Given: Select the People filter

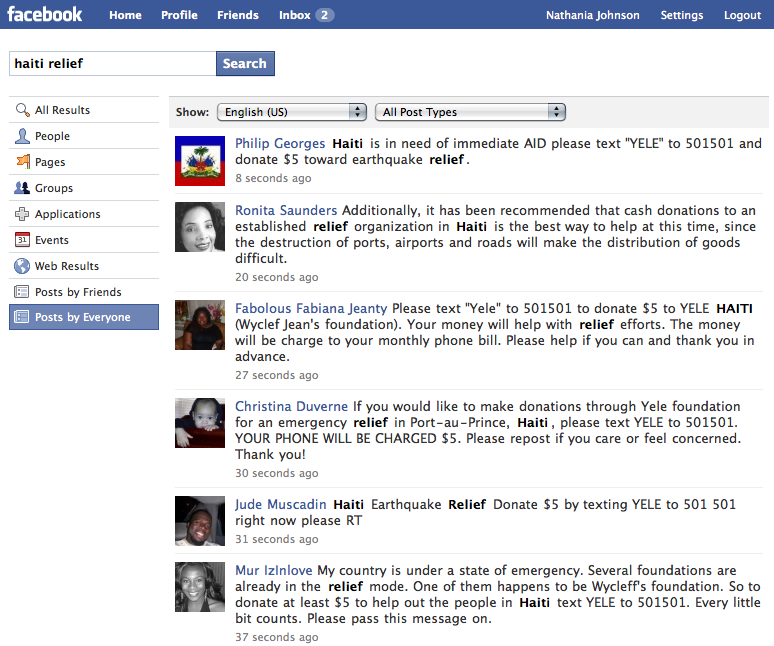Looking at the screenshot, I should (84, 136).
